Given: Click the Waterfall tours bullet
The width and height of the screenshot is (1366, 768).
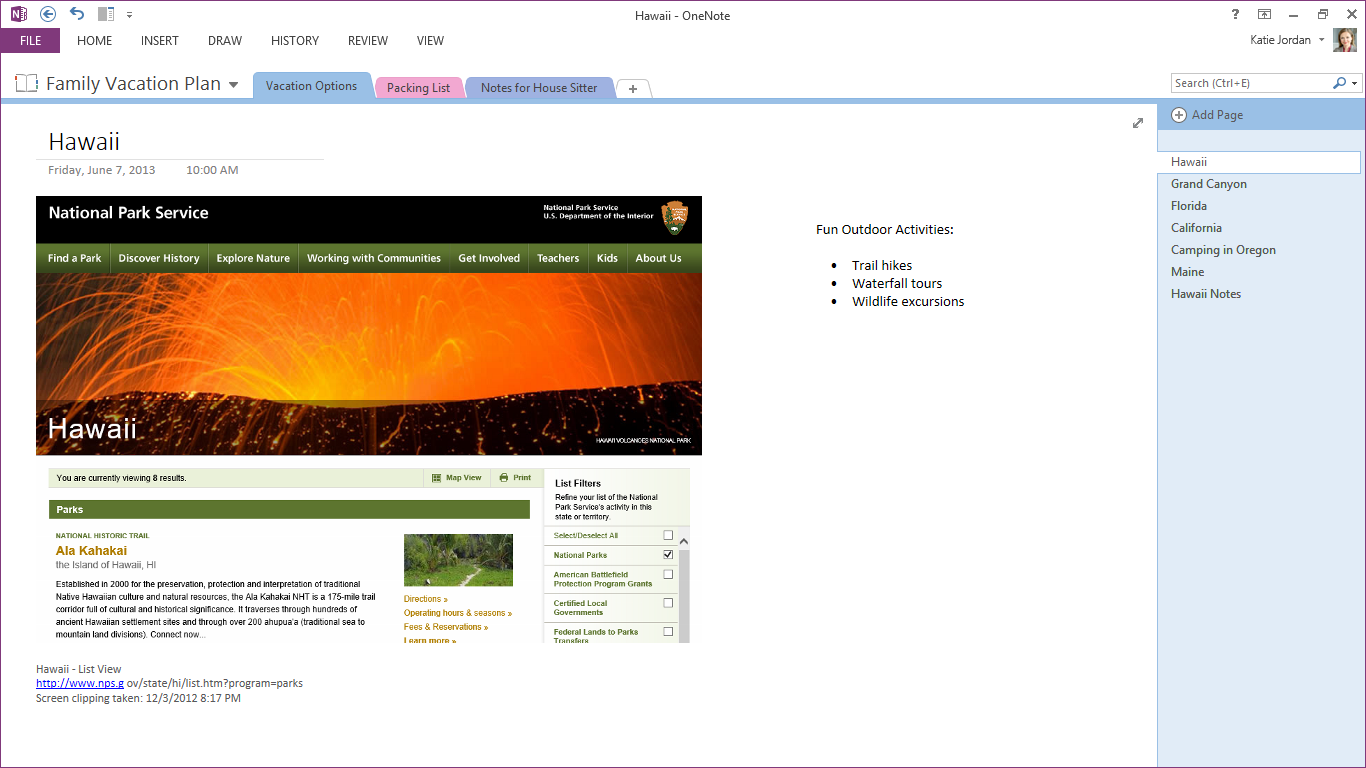Looking at the screenshot, I should [x=897, y=284].
